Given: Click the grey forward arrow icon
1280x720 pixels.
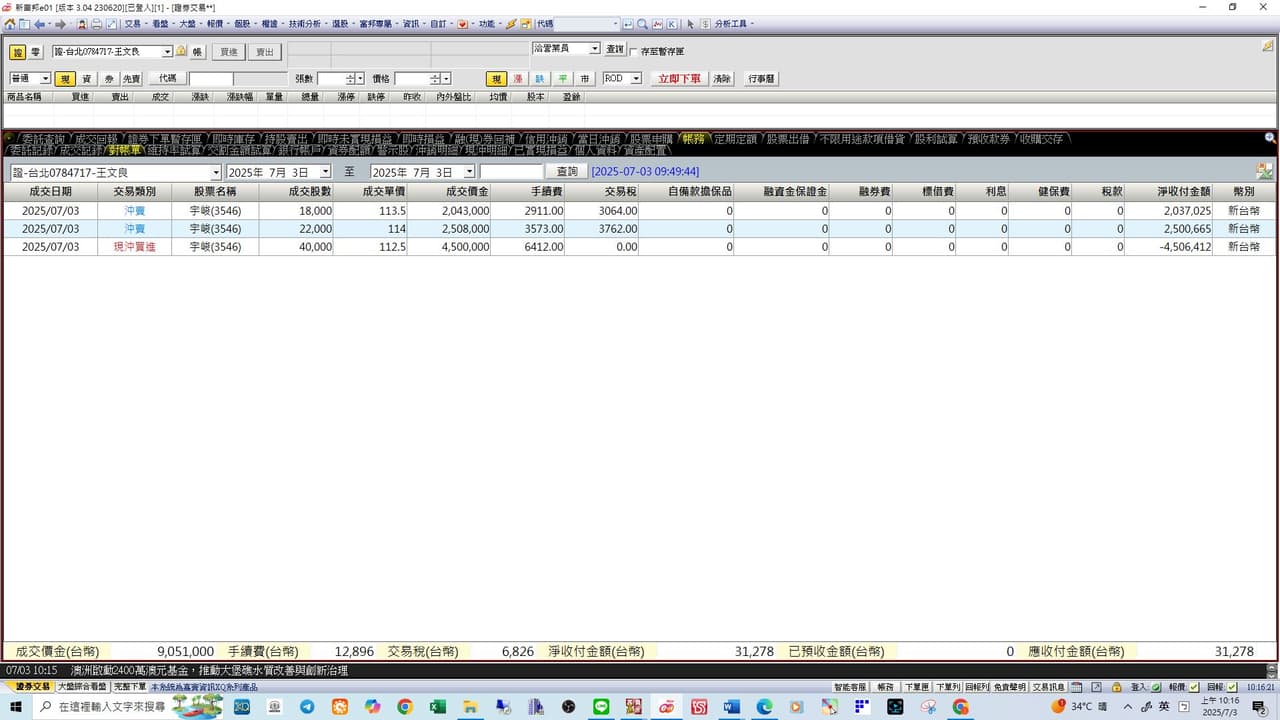Looking at the screenshot, I should coord(60,24).
